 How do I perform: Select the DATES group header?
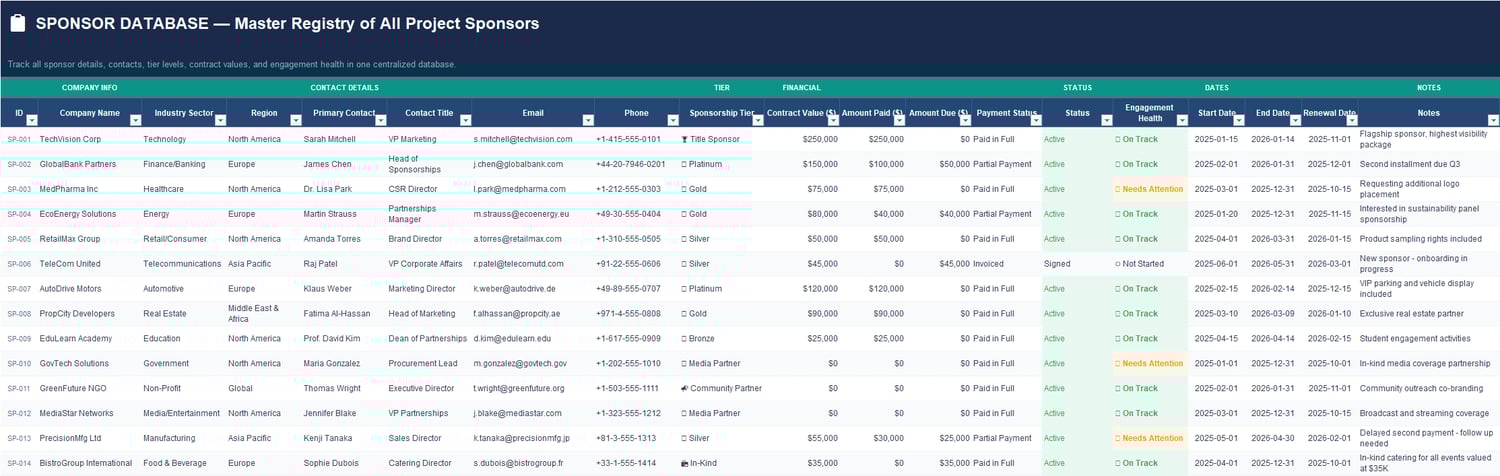click(1217, 88)
